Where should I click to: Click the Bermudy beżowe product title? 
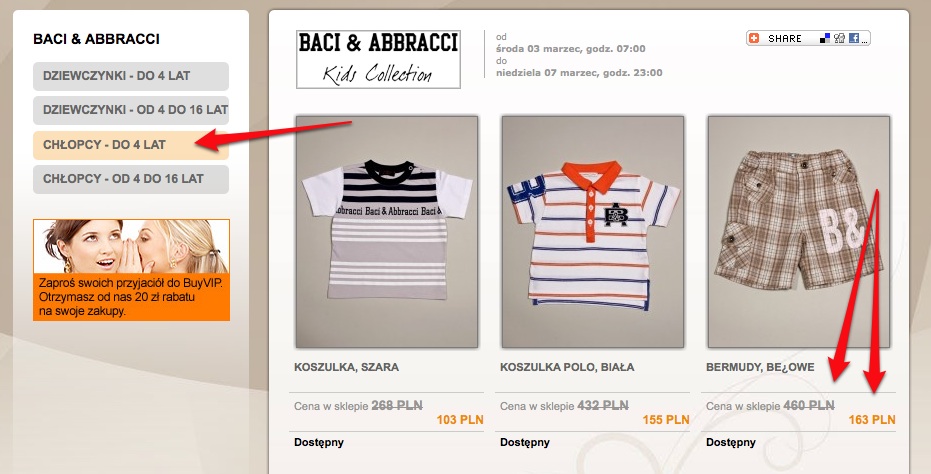760,367
